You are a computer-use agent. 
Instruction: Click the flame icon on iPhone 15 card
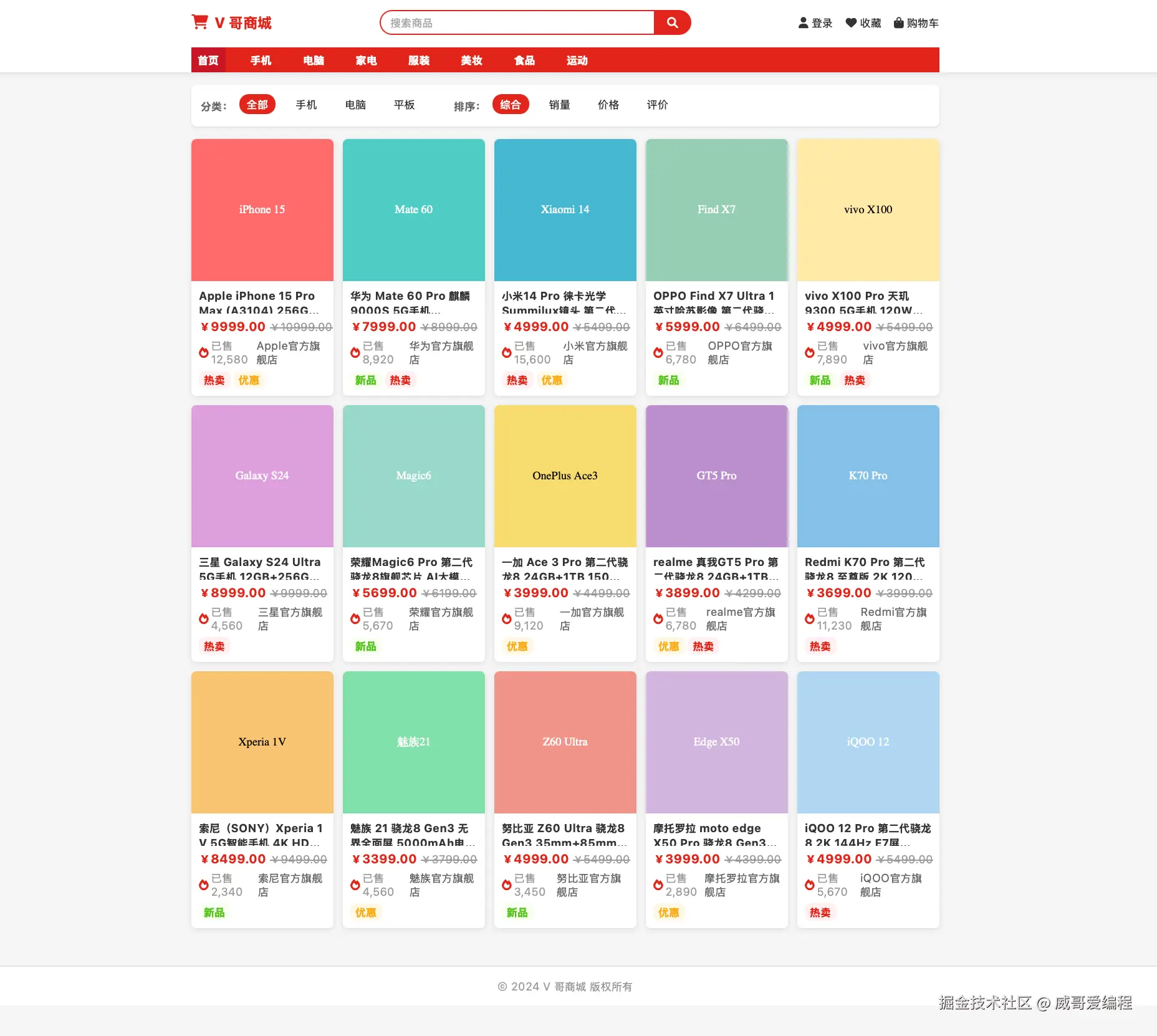(x=204, y=353)
